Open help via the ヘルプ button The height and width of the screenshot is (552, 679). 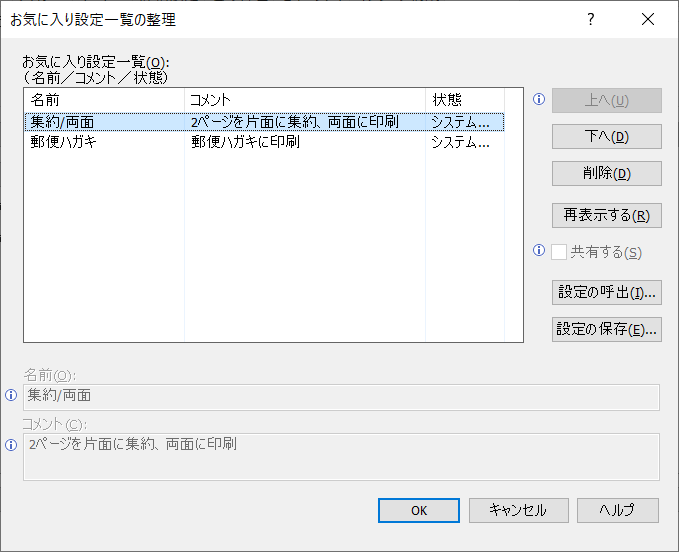617,510
